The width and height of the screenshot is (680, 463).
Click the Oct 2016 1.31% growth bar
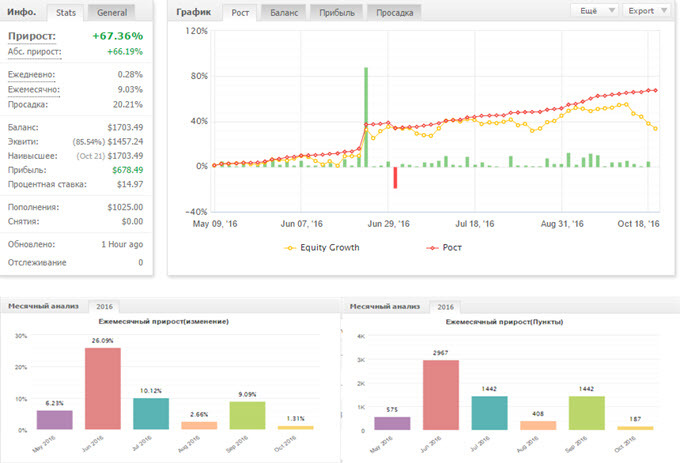(295, 427)
